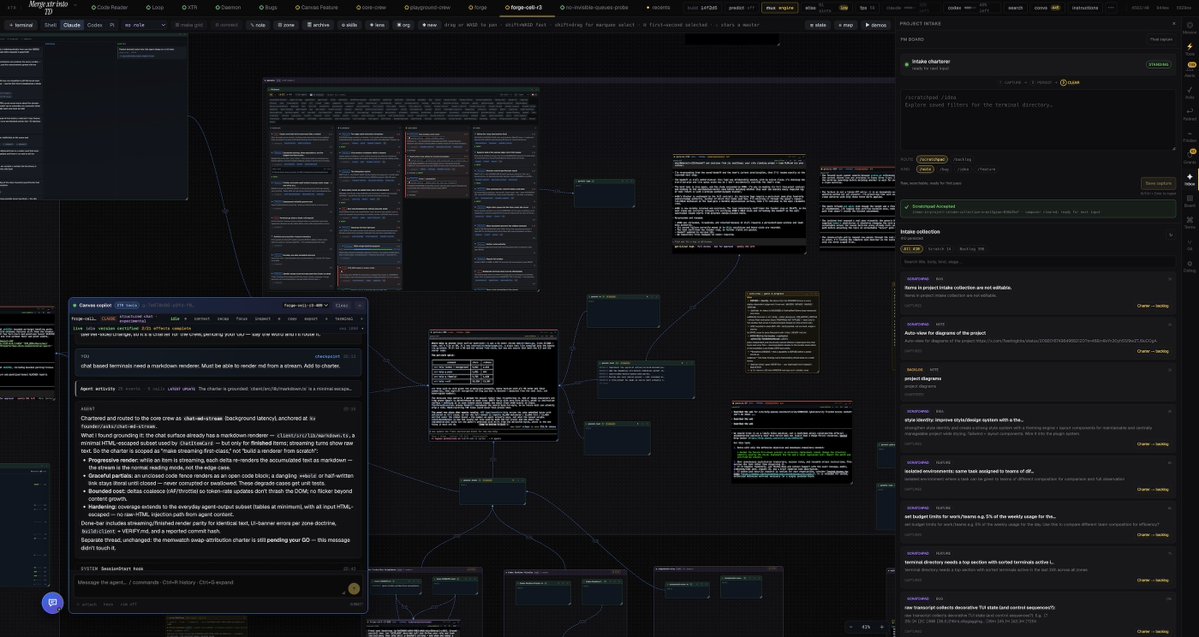Select Codex terminal type
The image size is (1199, 637).
pyautogui.click(x=95, y=25)
